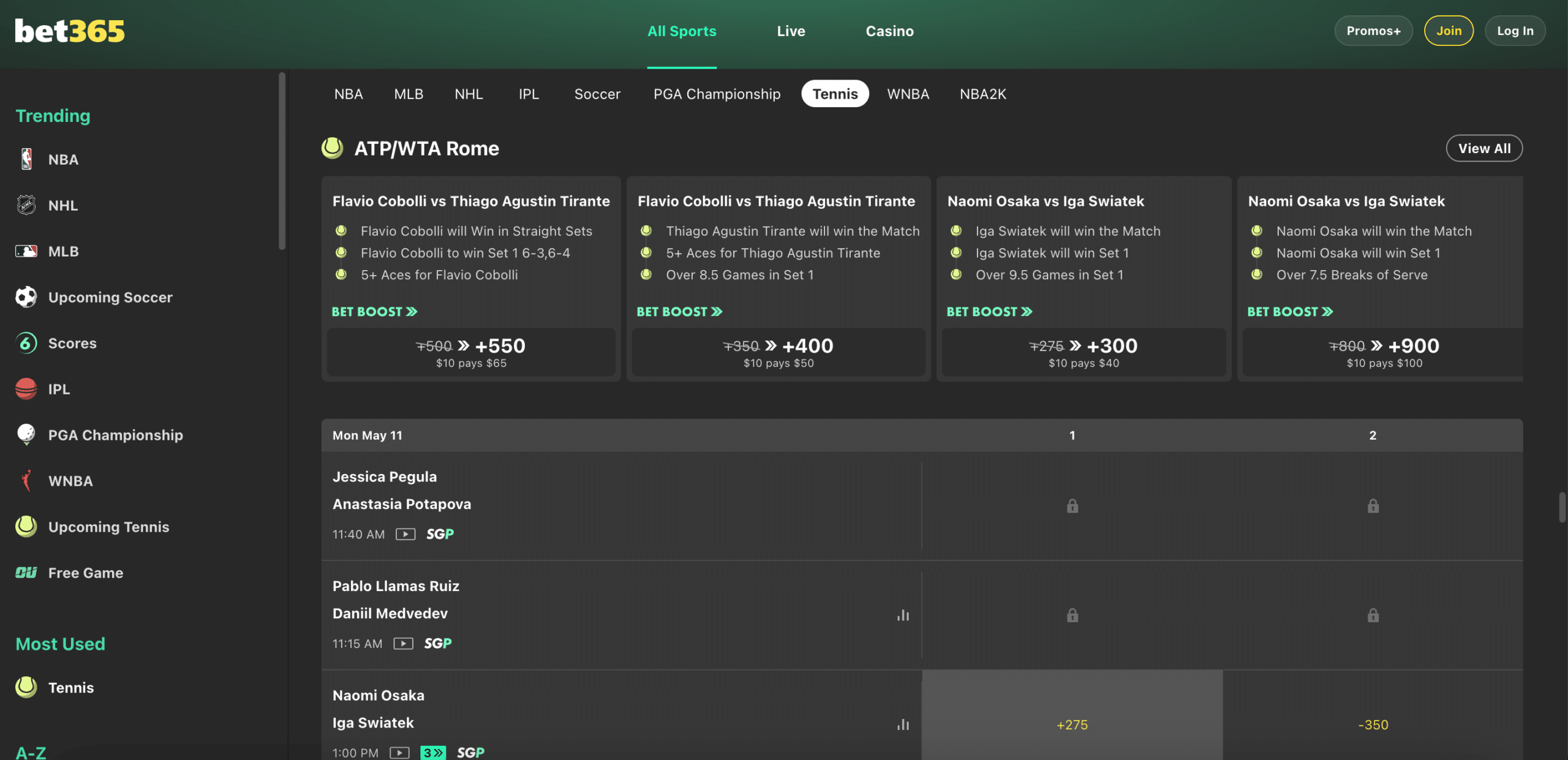This screenshot has width=1568, height=760.
Task: Click BET BOOST label on Tirante match win card
Action: tap(679, 312)
